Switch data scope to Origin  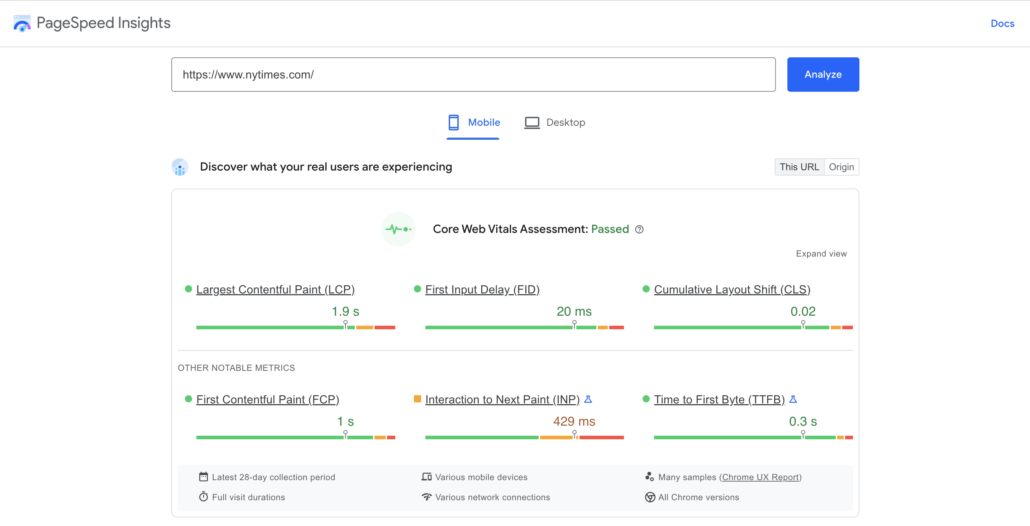(841, 167)
